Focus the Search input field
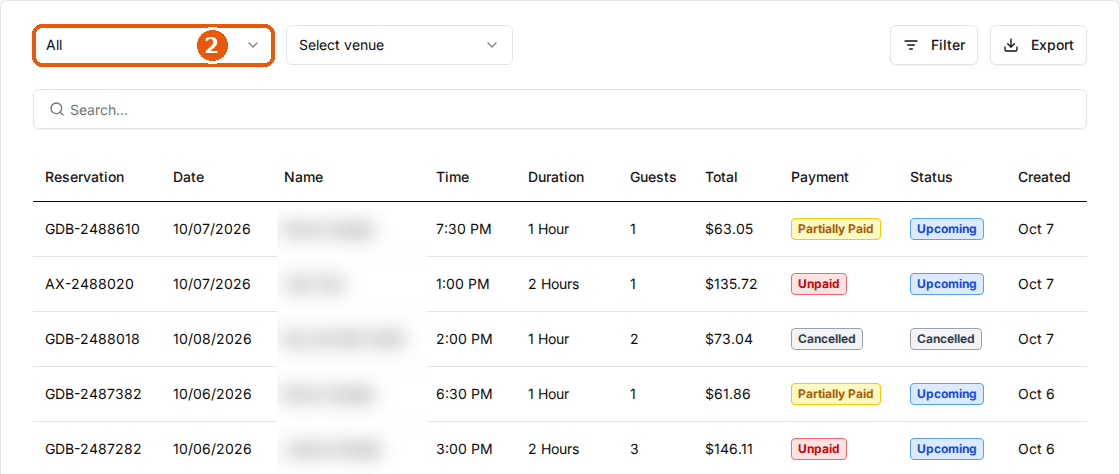 [560, 109]
